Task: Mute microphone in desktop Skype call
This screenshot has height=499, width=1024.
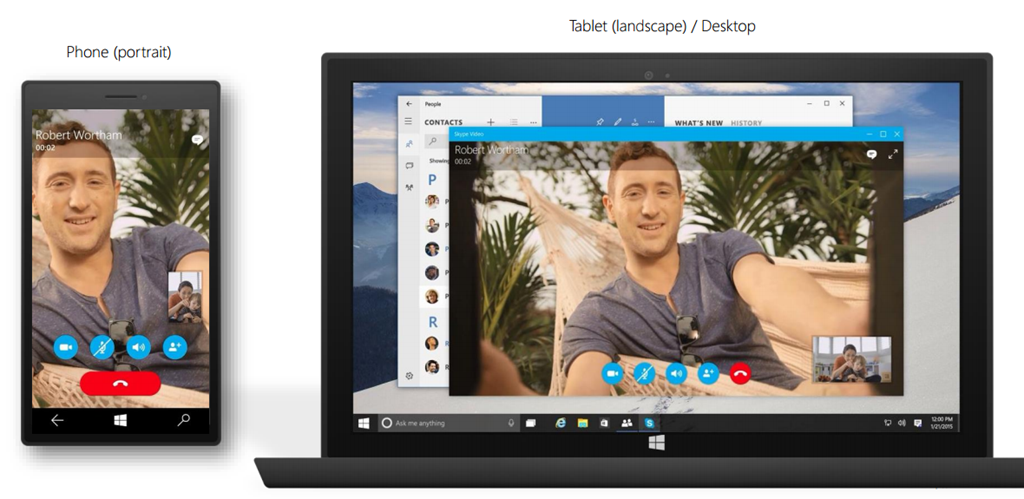Action: (x=645, y=373)
